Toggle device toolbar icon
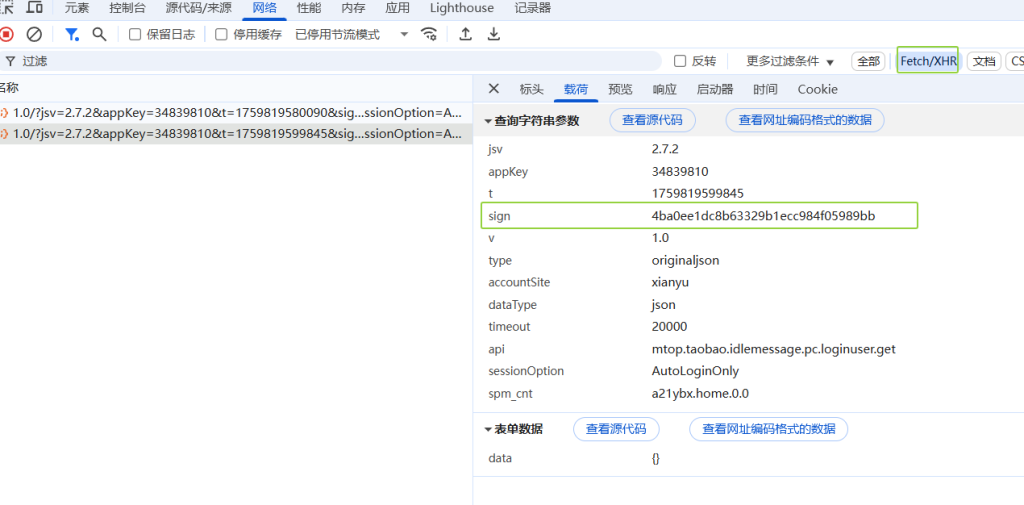This screenshot has height=505, width=1024. (x=35, y=8)
